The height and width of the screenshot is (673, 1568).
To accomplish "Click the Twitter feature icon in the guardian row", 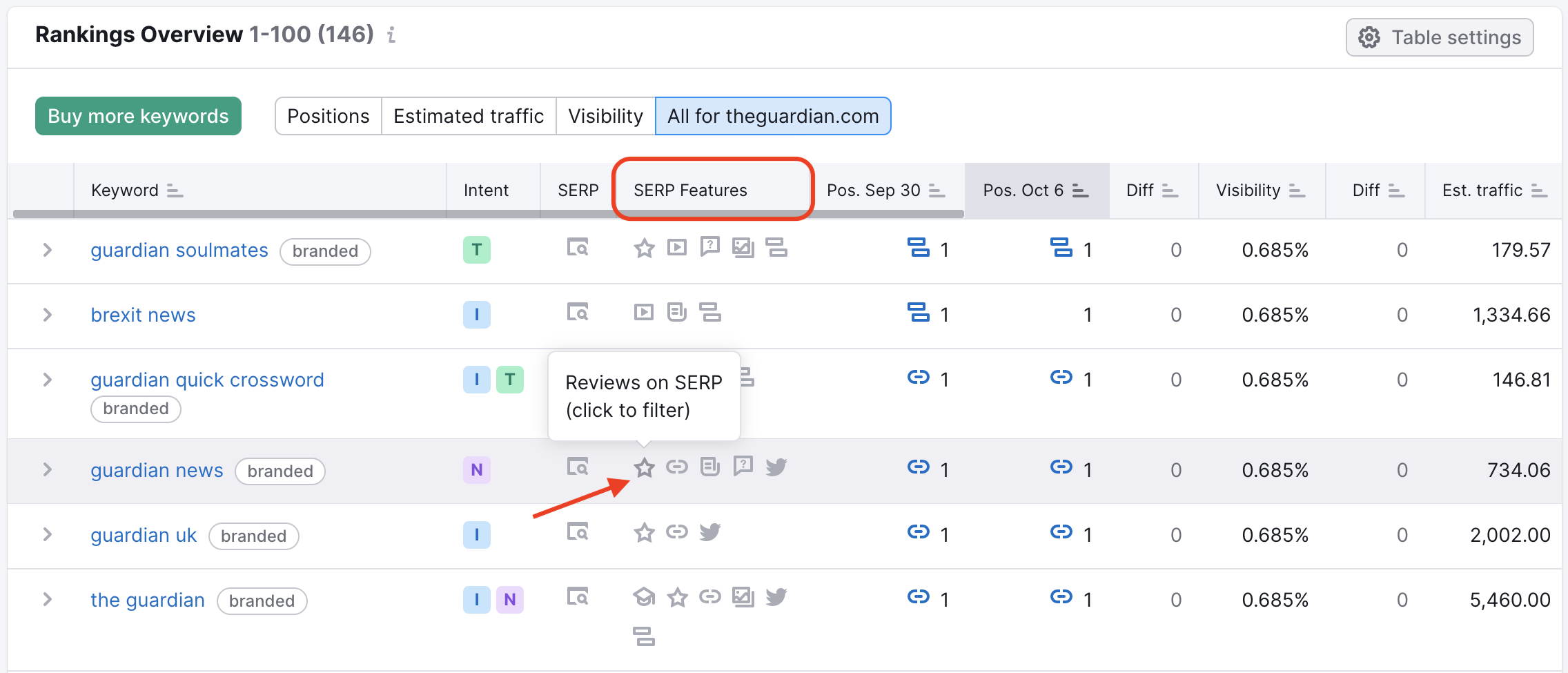I will coord(776,597).
